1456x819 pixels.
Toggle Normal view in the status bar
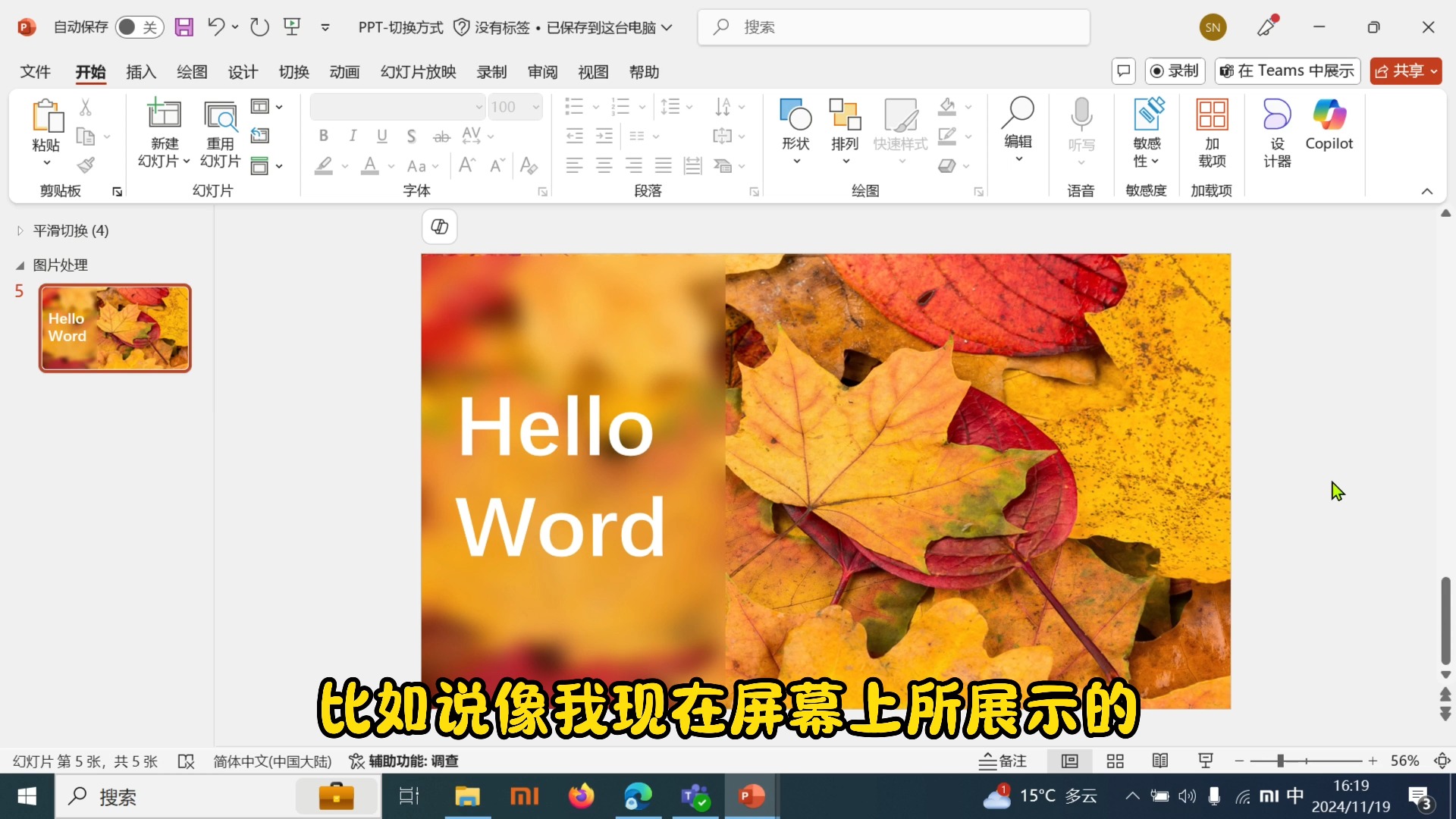click(1069, 761)
